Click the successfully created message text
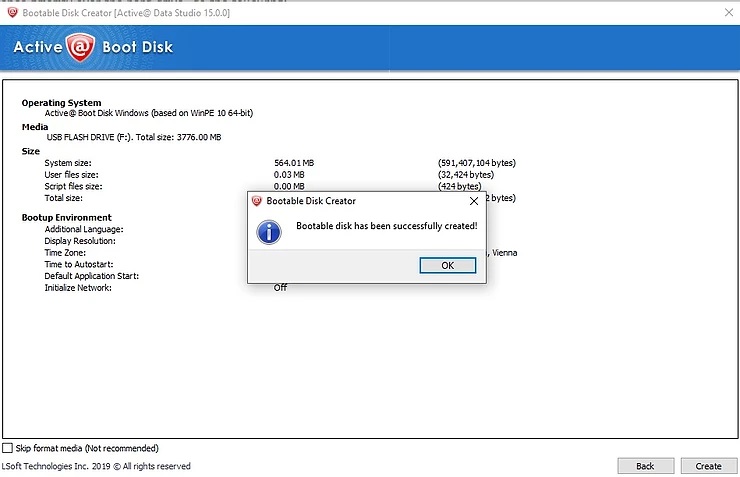The image size is (740, 477). coord(386,226)
